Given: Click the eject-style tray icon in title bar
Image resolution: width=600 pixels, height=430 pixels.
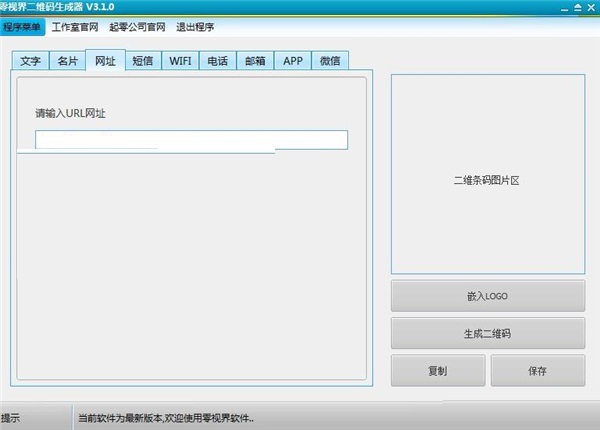Looking at the screenshot, I should [x=578, y=8].
